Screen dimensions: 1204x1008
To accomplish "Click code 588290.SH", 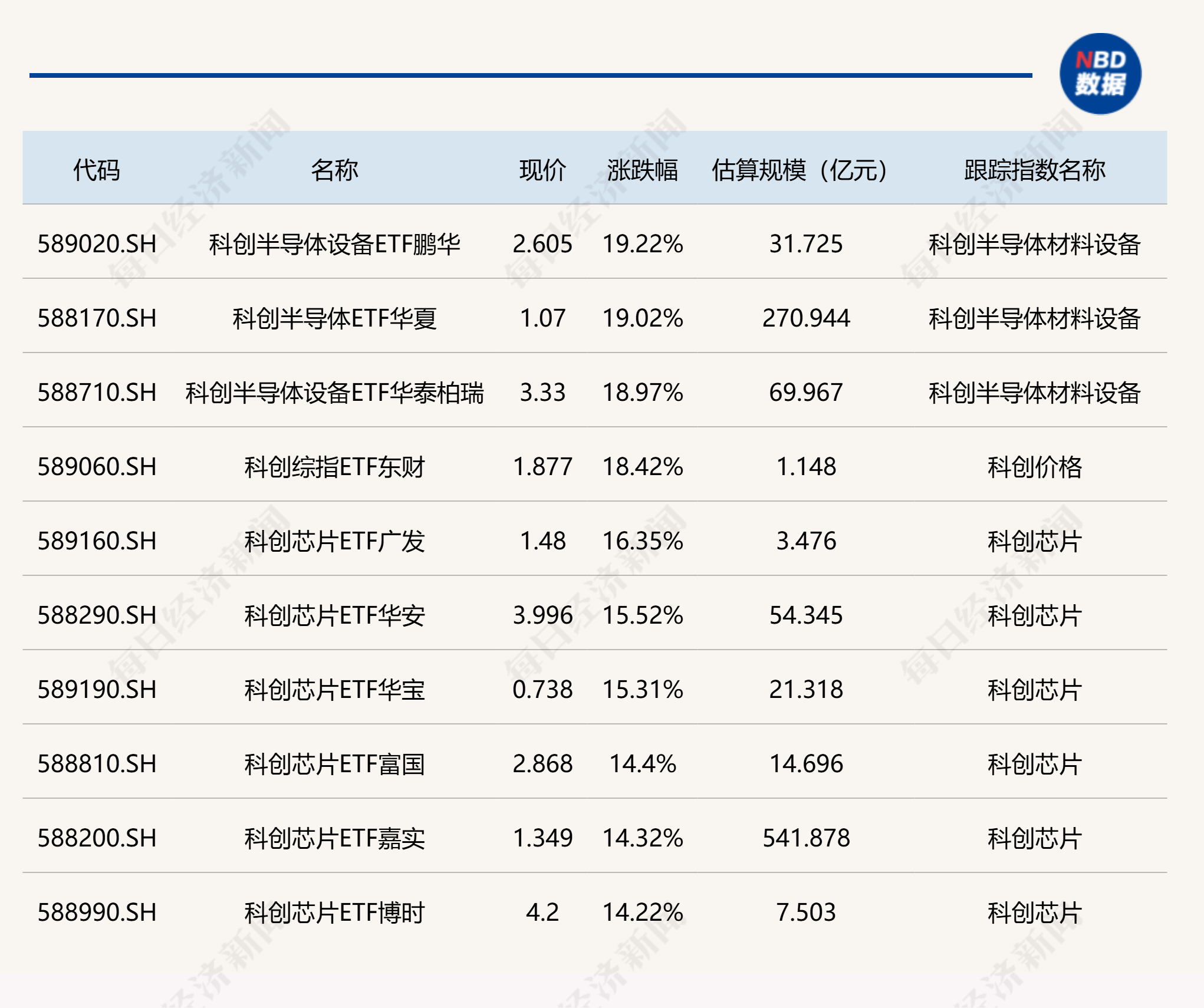I will point(97,615).
